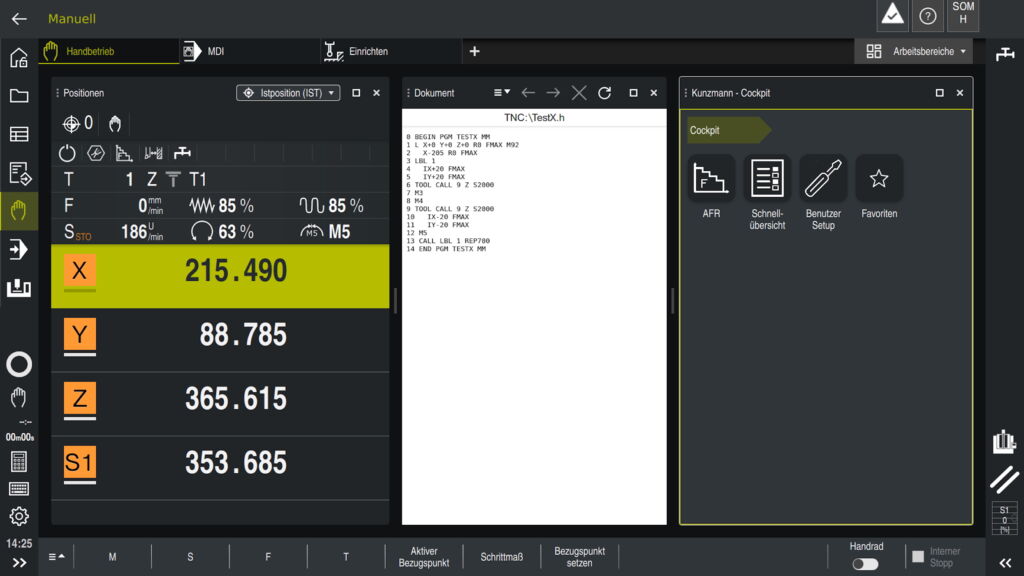Toggle the Handrad switch
1024x576 pixels.
coord(865,564)
